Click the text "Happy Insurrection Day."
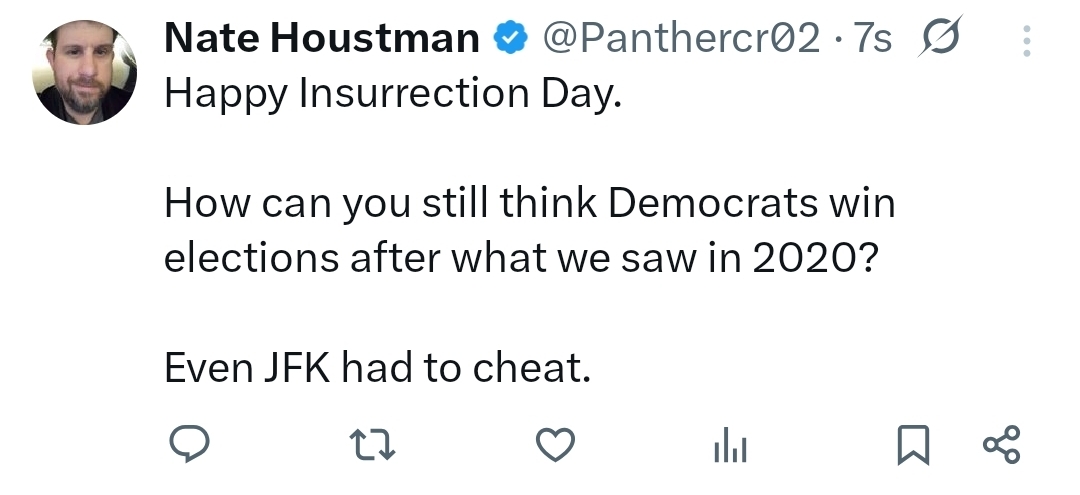The width and height of the screenshot is (1080, 495). pos(393,94)
